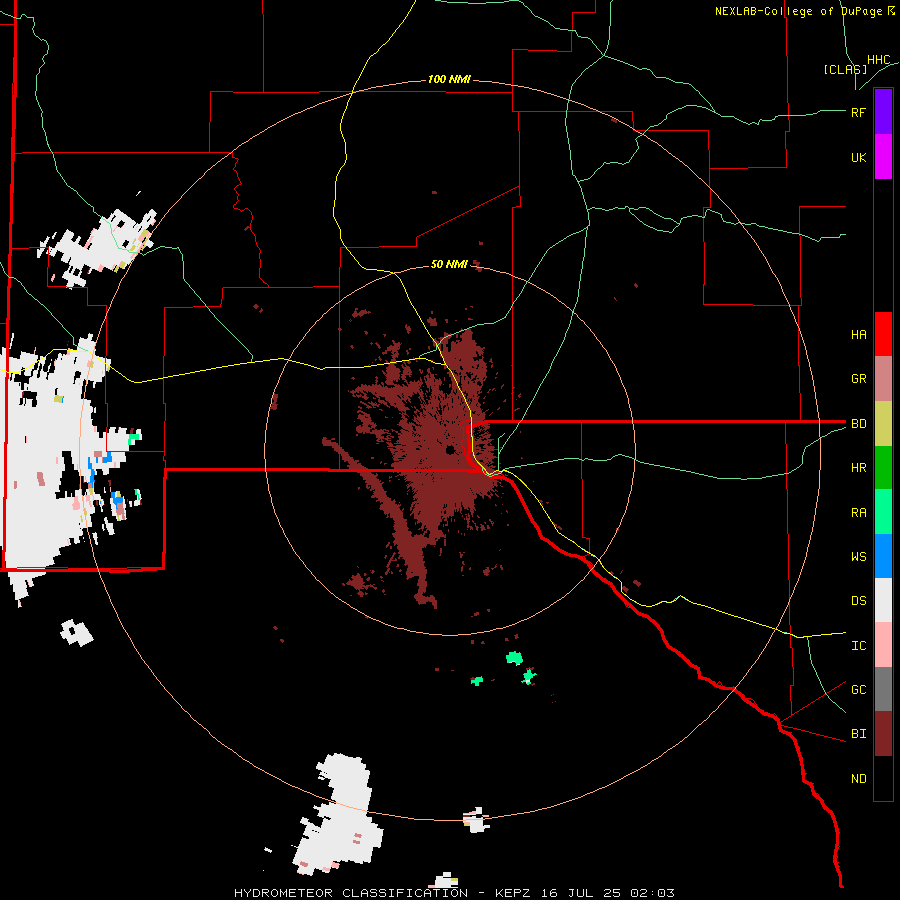Click the black radar site dot at center
Screen dimensions: 900x900
coord(451,449)
